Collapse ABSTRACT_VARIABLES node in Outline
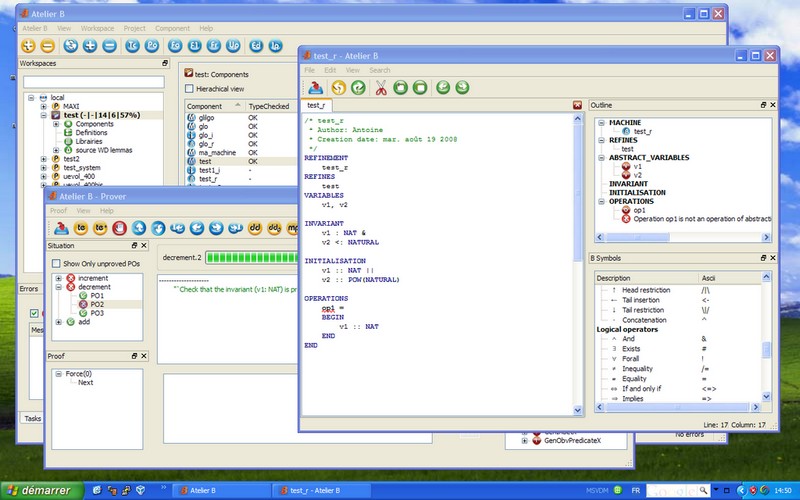The width and height of the screenshot is (800, 500). click(x=602, y=158)
